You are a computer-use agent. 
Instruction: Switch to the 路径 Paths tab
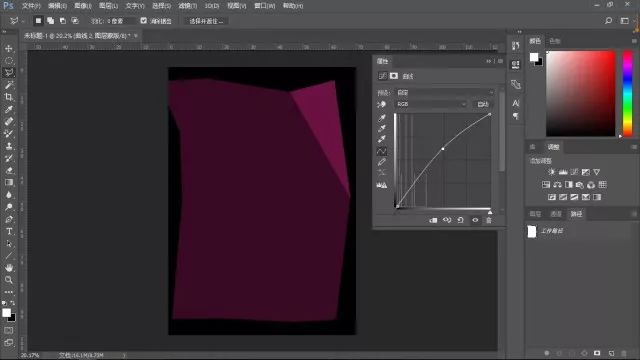[576, 214]
